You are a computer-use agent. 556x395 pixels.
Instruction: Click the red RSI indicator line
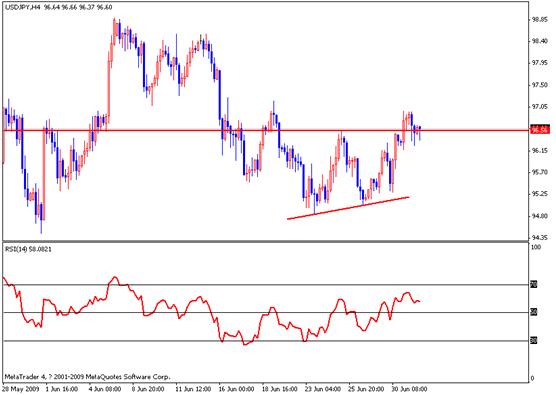(212, 311)
